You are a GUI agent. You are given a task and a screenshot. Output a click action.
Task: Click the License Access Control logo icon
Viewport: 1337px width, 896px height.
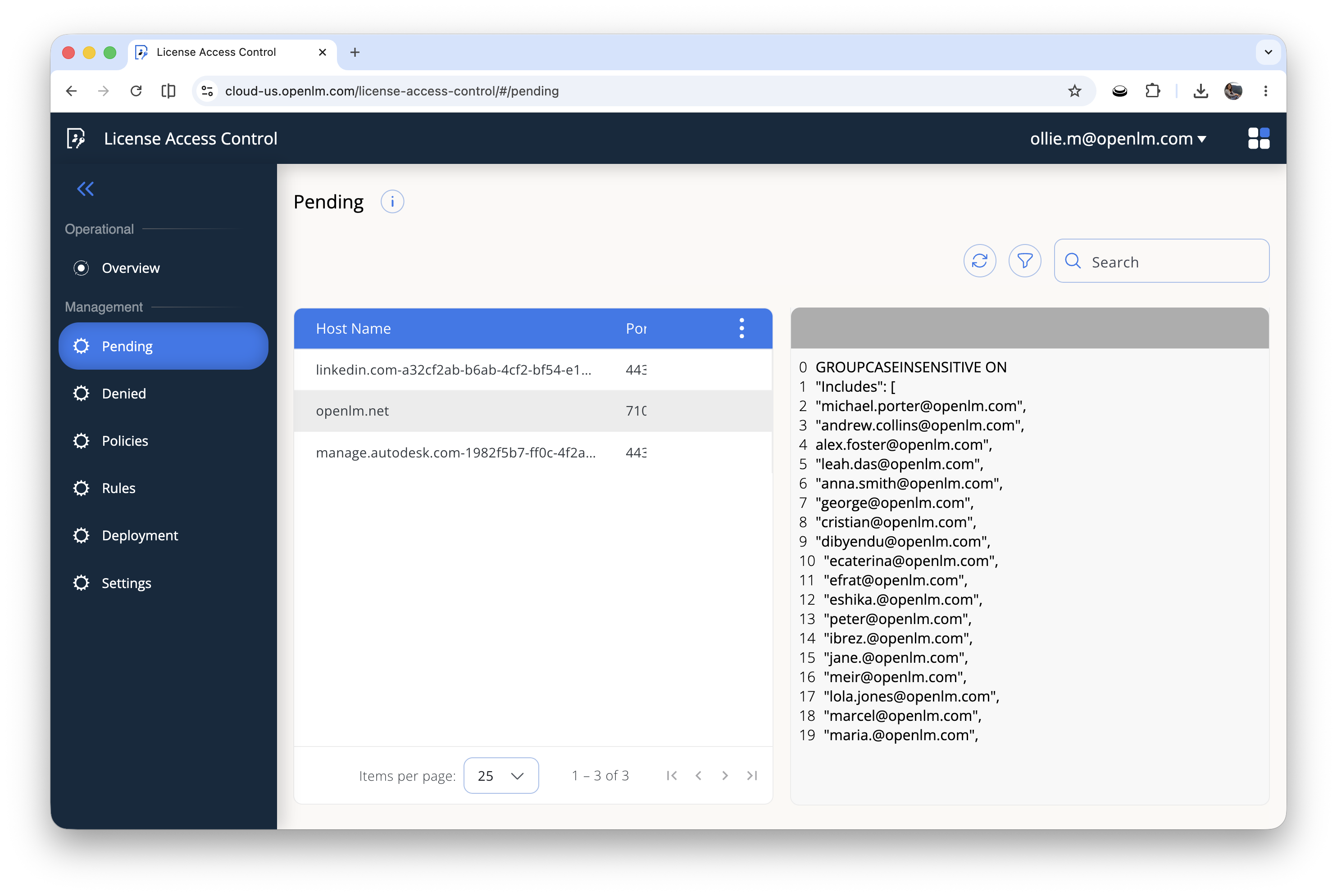pos(76,138)
